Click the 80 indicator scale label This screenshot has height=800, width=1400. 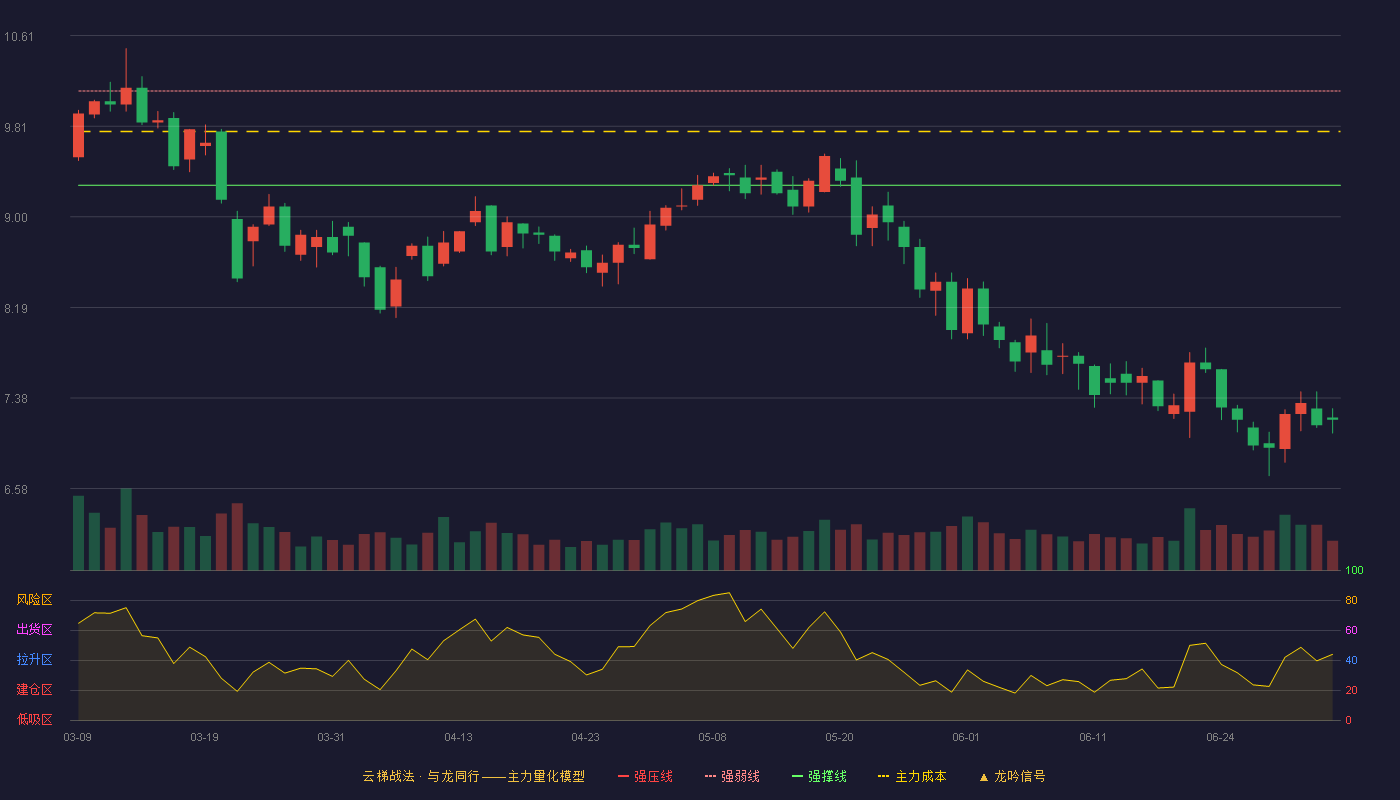(1351, 600)
